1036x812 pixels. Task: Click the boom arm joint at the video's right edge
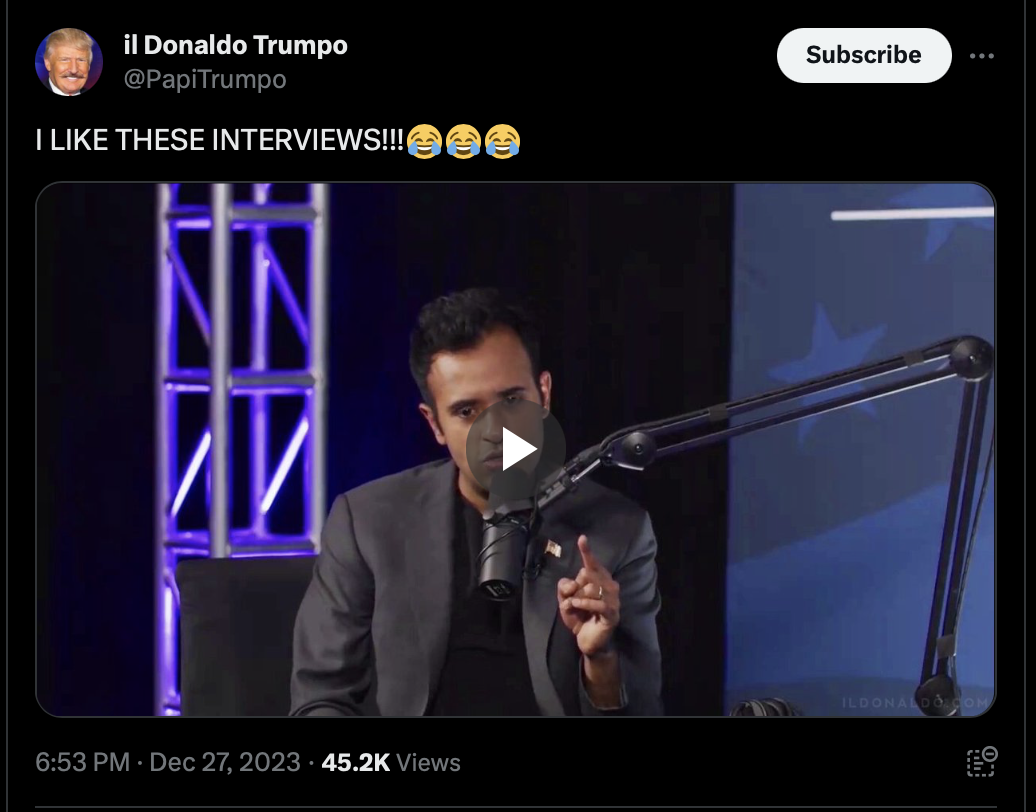[x=971, y=357]
